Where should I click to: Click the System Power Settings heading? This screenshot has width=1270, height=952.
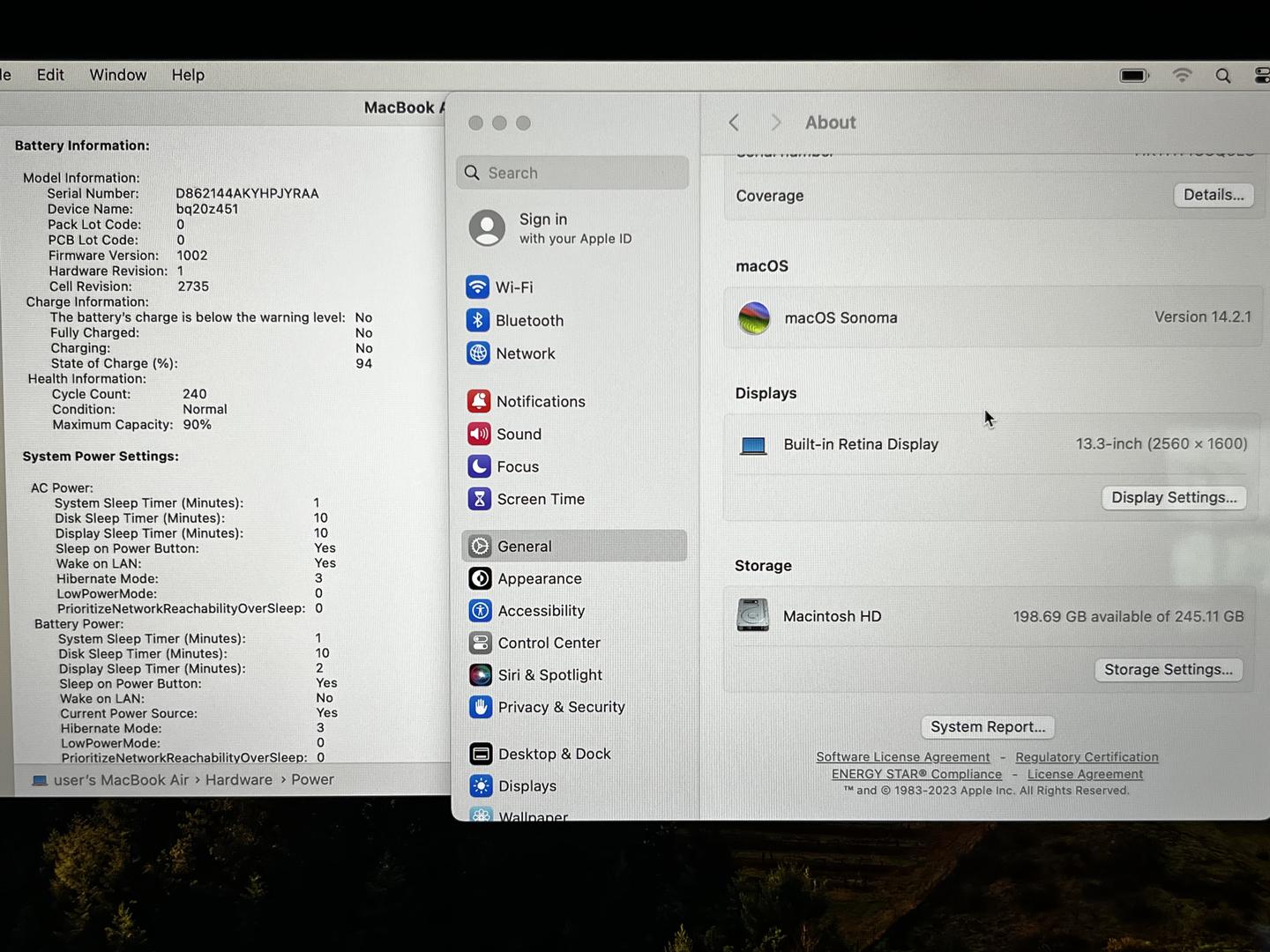pyautogui.click(x=101, y=456)
